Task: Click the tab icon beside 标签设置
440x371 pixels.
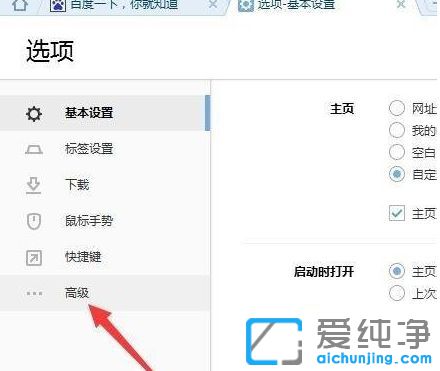Action: tap(34, 149)
